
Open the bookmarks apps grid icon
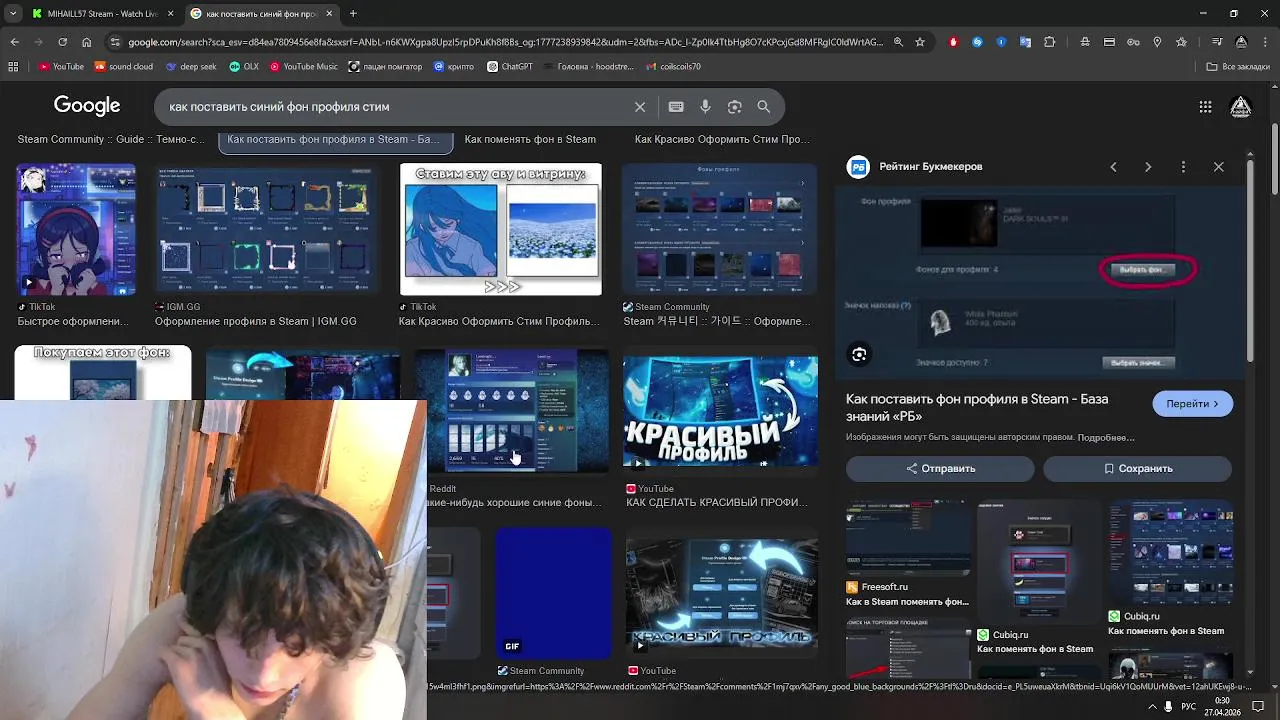pos(13,67)
